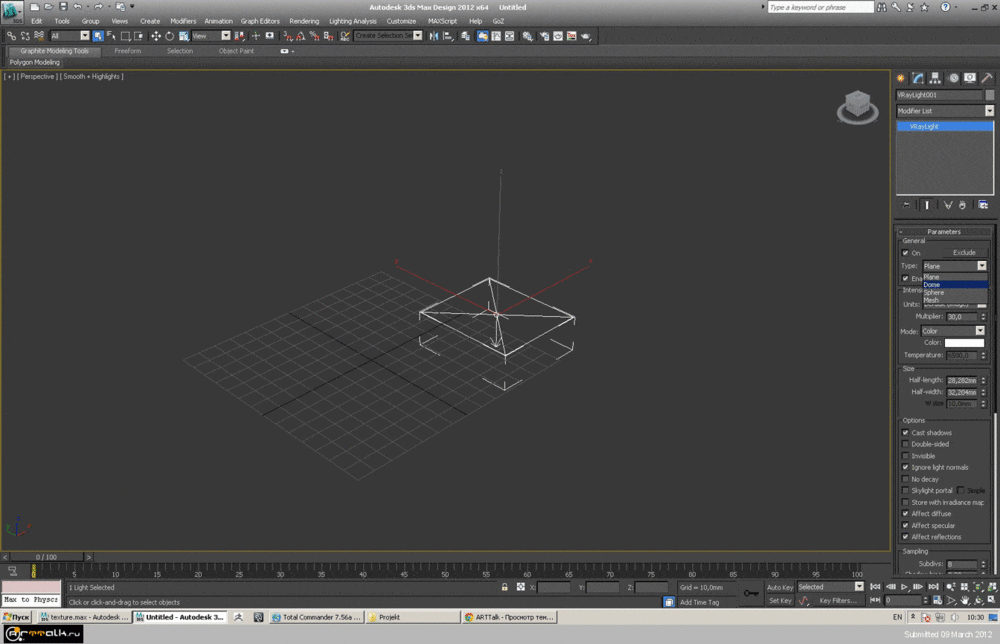Enable the No decay checkbox
The height and width of the screenshot is (644, 1000).
(x=905, y=479)
